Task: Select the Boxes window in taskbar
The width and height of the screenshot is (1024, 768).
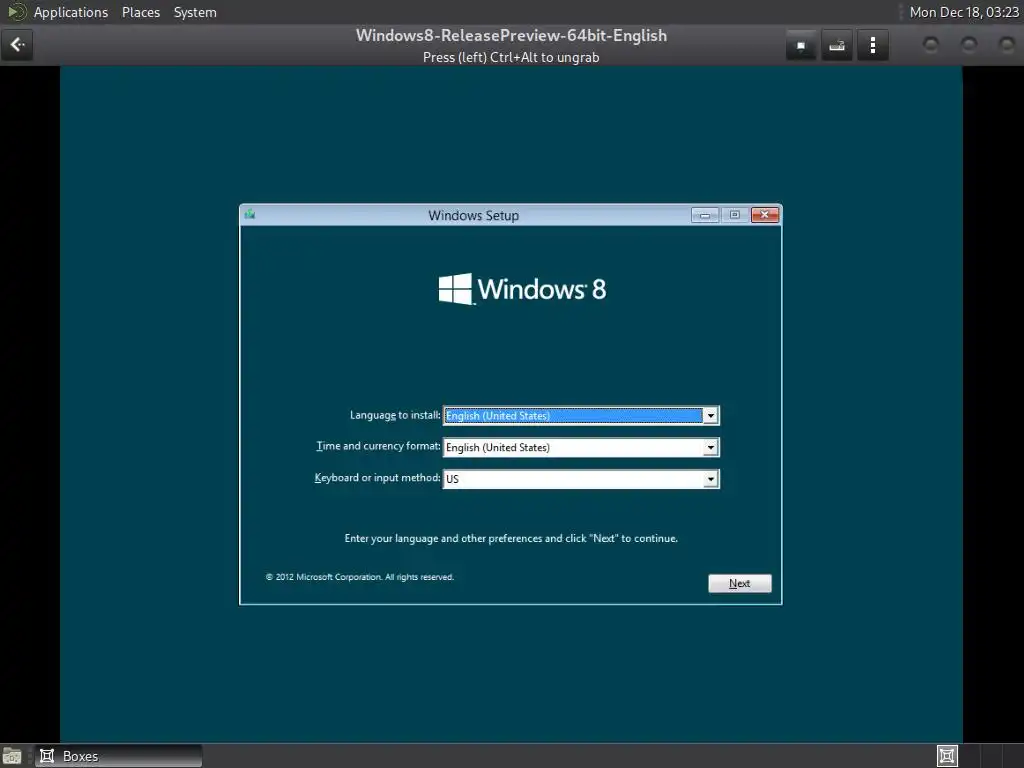Action: tap(118, 756)
